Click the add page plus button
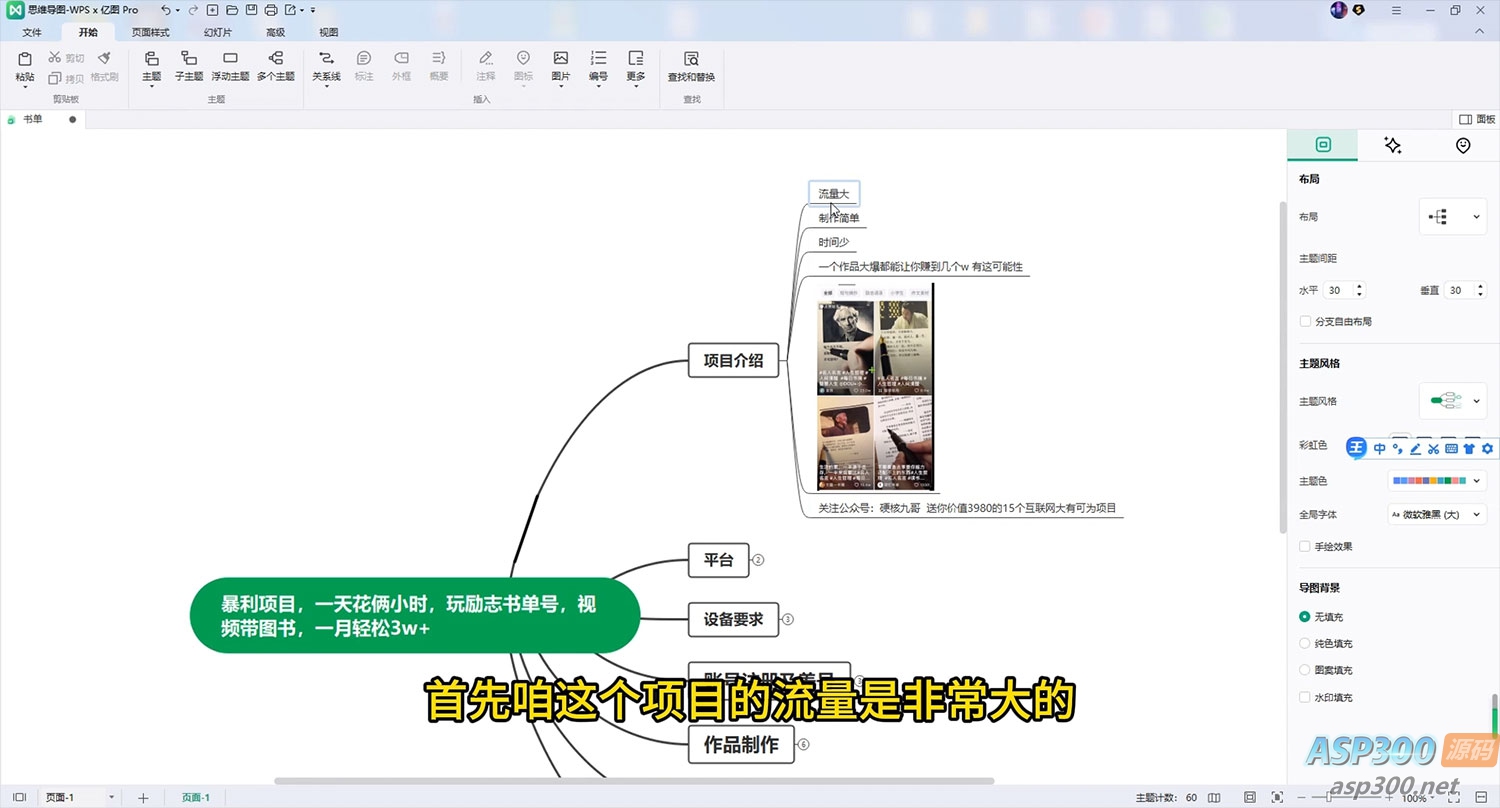The image size is (1500, 808). [143, 797]
